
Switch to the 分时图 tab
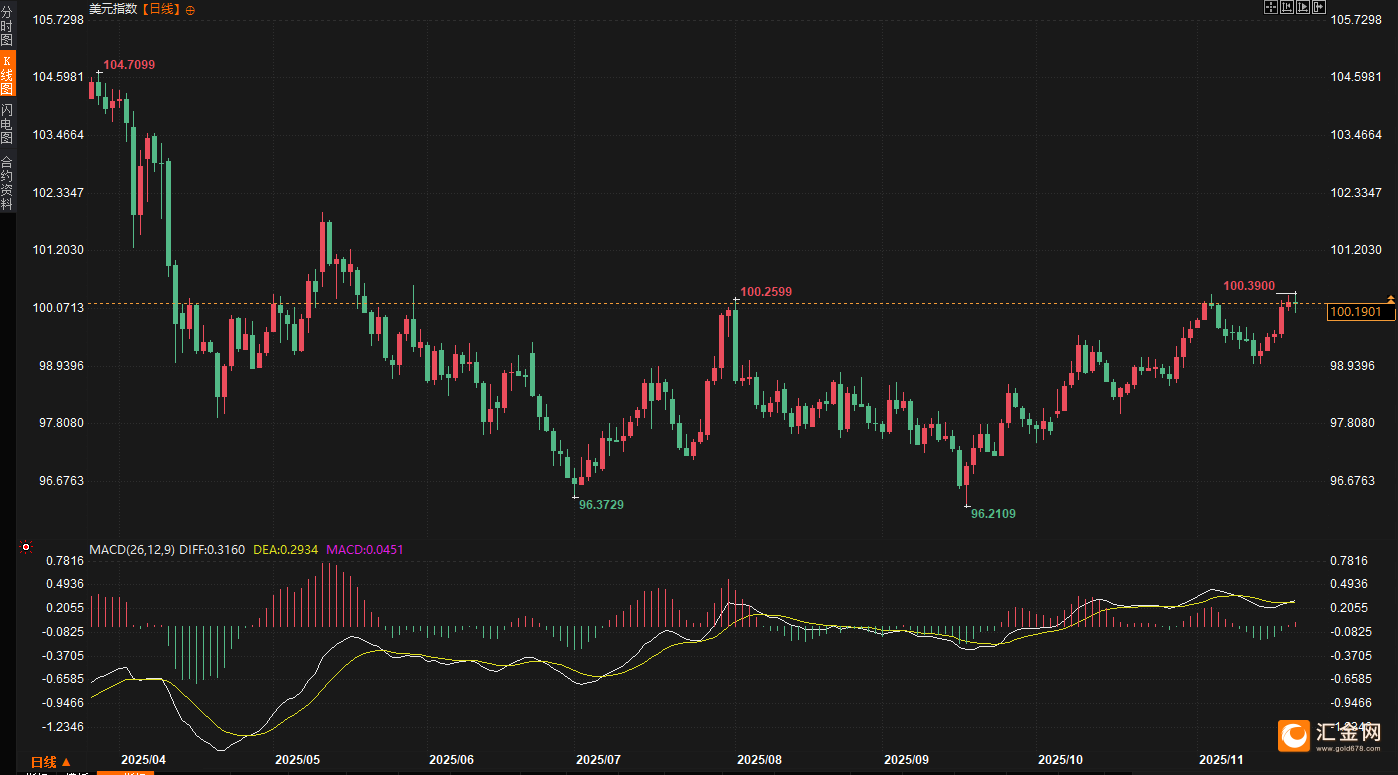[x=7, y=26]
